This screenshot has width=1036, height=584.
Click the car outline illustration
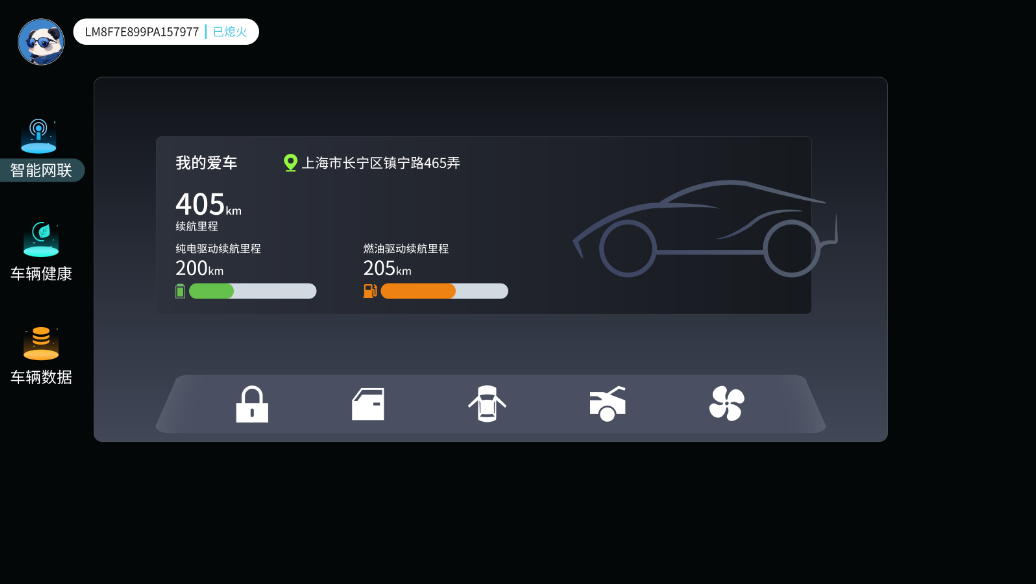click(705, 228)
